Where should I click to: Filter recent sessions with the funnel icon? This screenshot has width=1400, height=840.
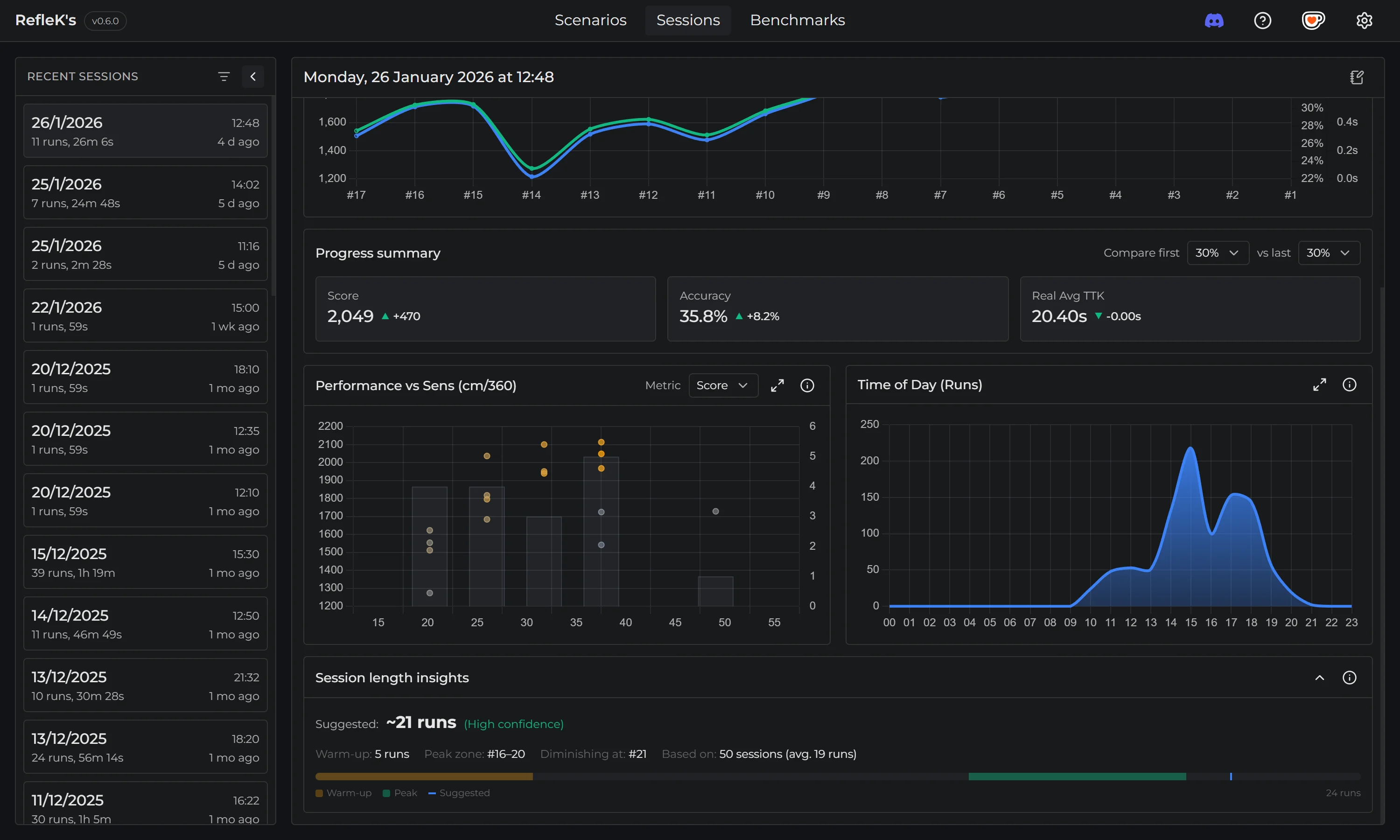224,77
